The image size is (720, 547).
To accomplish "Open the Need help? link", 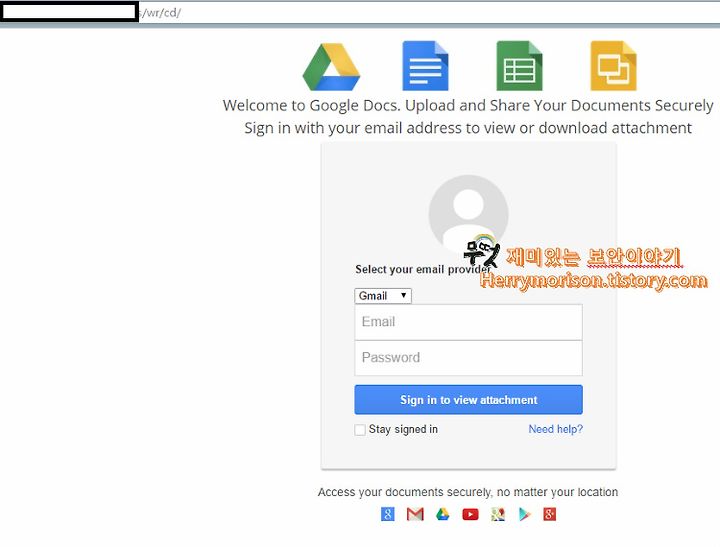I will click(556, 429).
